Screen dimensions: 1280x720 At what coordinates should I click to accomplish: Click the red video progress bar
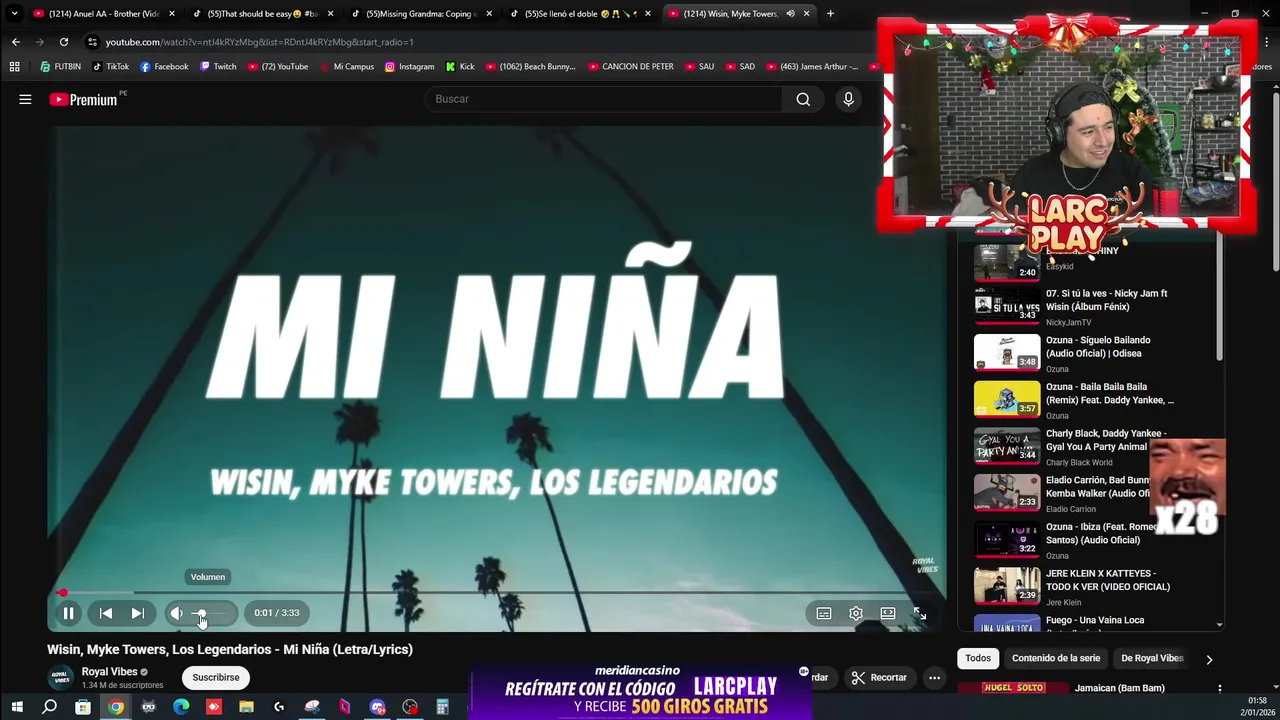click(x=496, y=593)
